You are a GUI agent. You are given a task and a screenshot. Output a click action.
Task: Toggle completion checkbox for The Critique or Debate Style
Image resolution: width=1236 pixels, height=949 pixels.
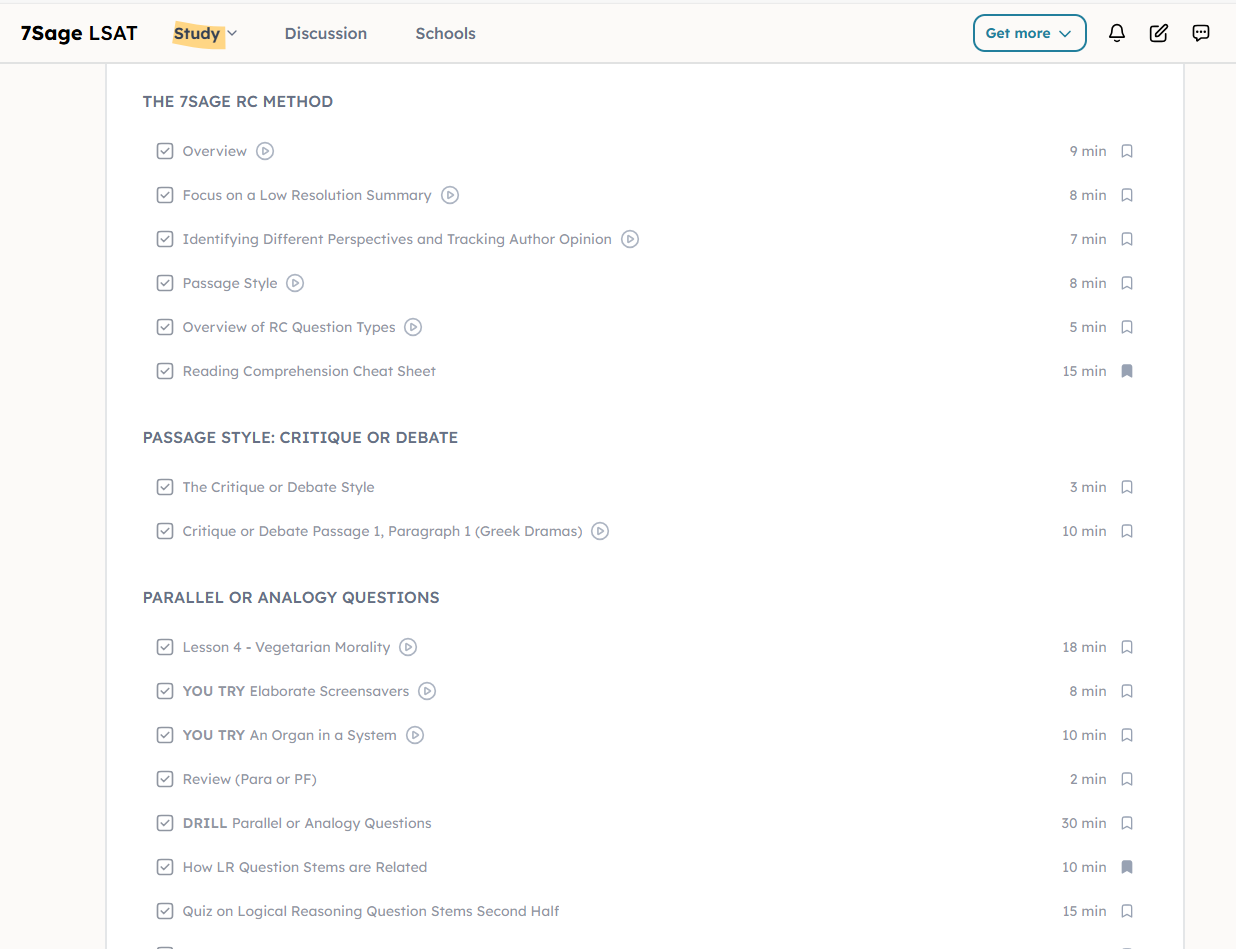165,487
